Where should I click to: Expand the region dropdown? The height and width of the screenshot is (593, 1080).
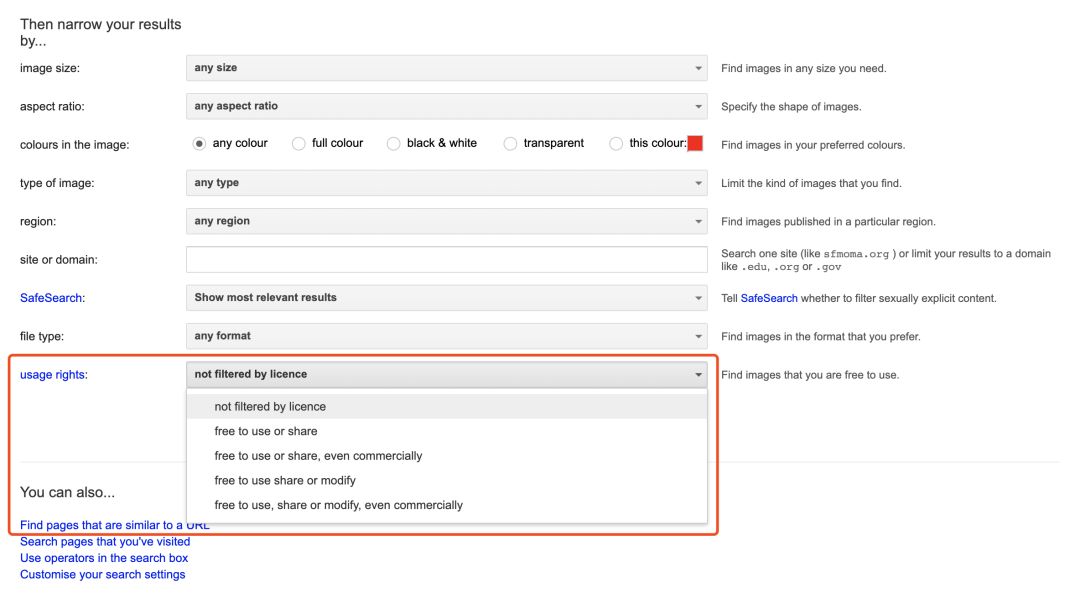[x=446, y=221]
